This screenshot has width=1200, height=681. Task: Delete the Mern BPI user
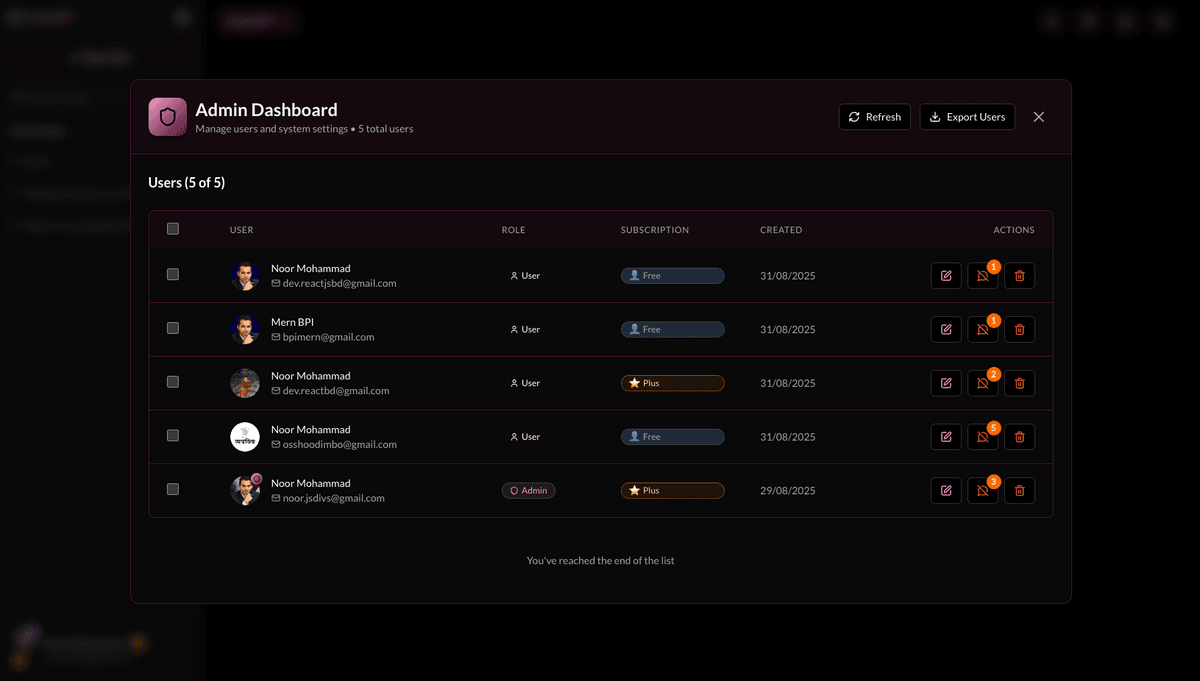pyautogui.click(x=1019, y=330)
